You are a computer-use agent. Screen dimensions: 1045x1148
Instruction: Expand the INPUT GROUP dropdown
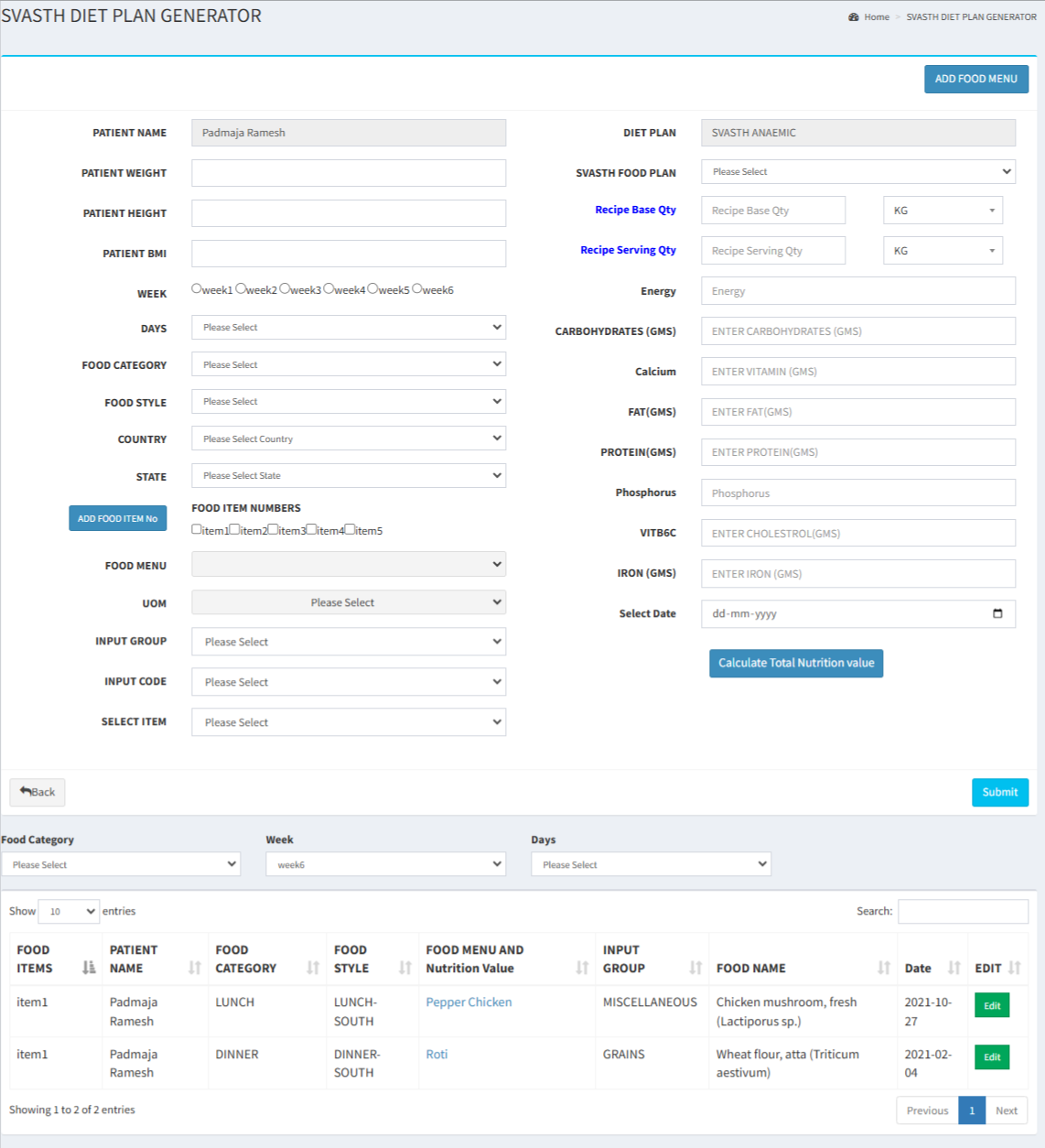click(x=349, y=642)
